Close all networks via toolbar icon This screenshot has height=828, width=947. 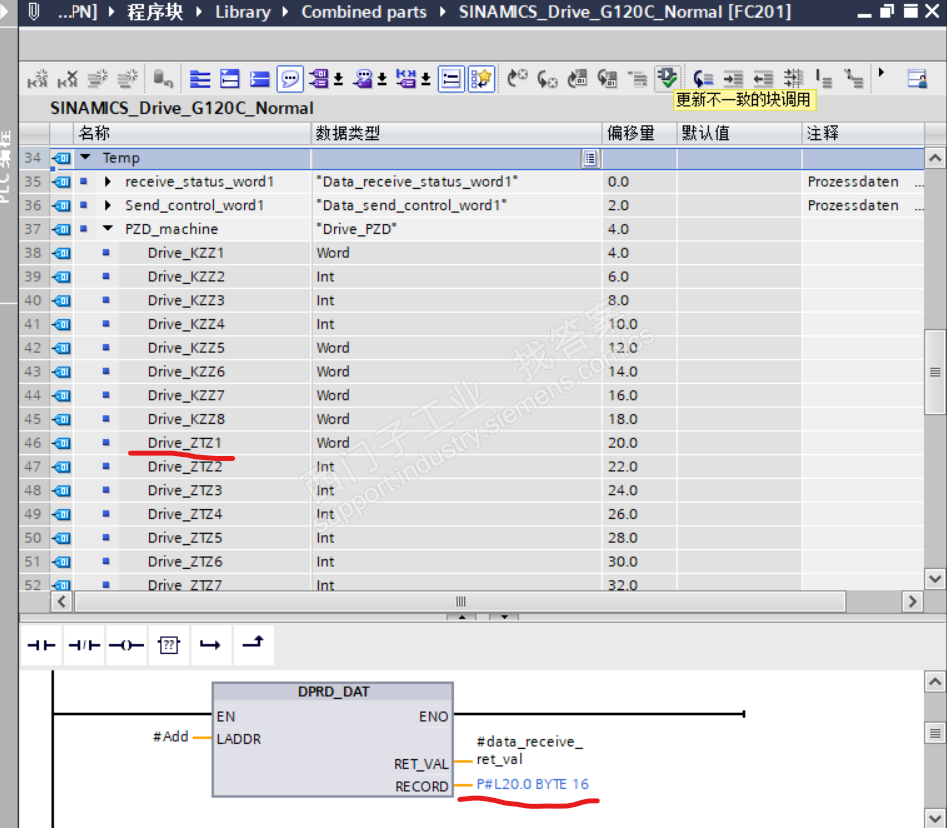(x=230, y=79)
